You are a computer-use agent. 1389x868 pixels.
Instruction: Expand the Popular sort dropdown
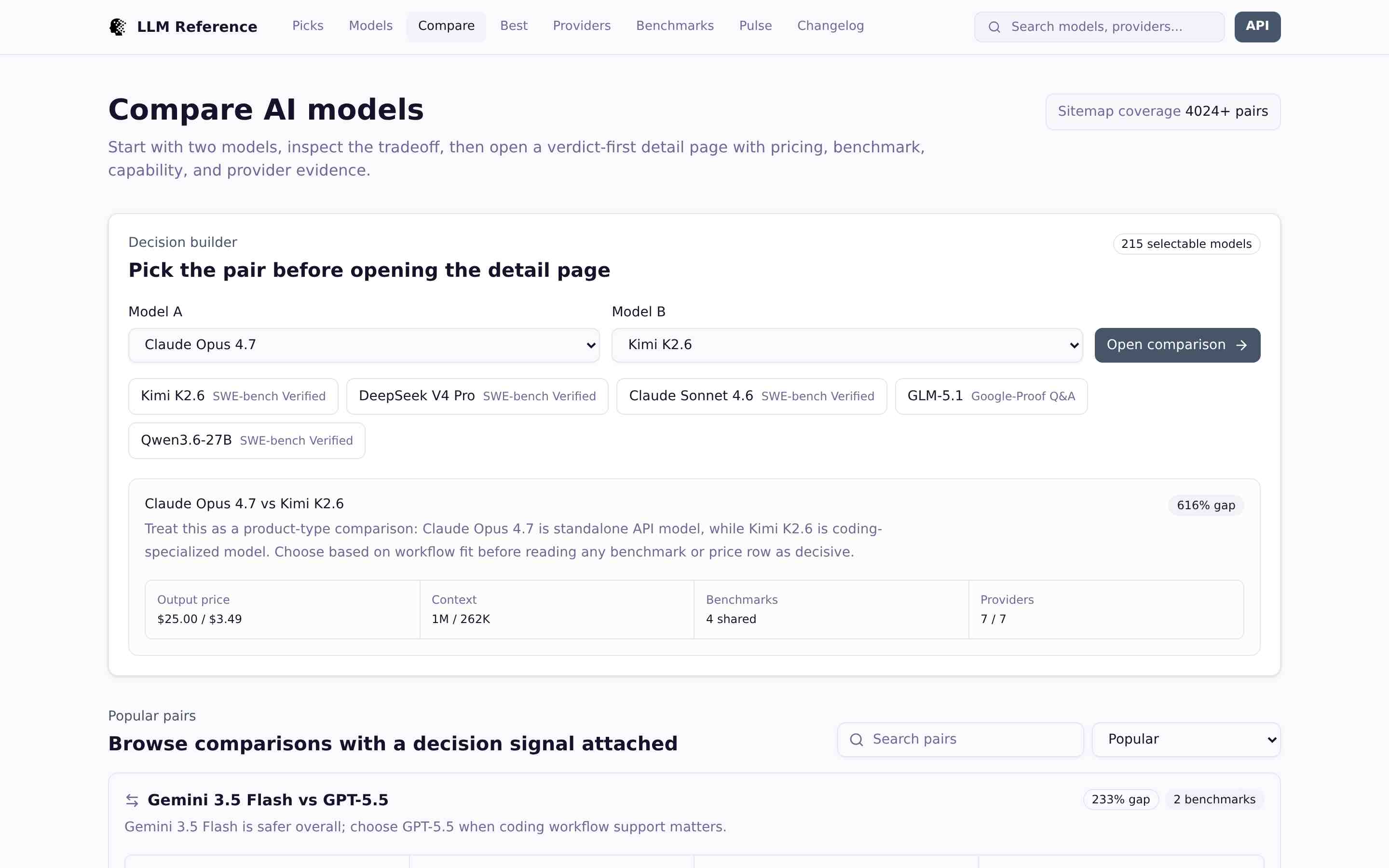pyautogui.click(x=1186, y=739)
